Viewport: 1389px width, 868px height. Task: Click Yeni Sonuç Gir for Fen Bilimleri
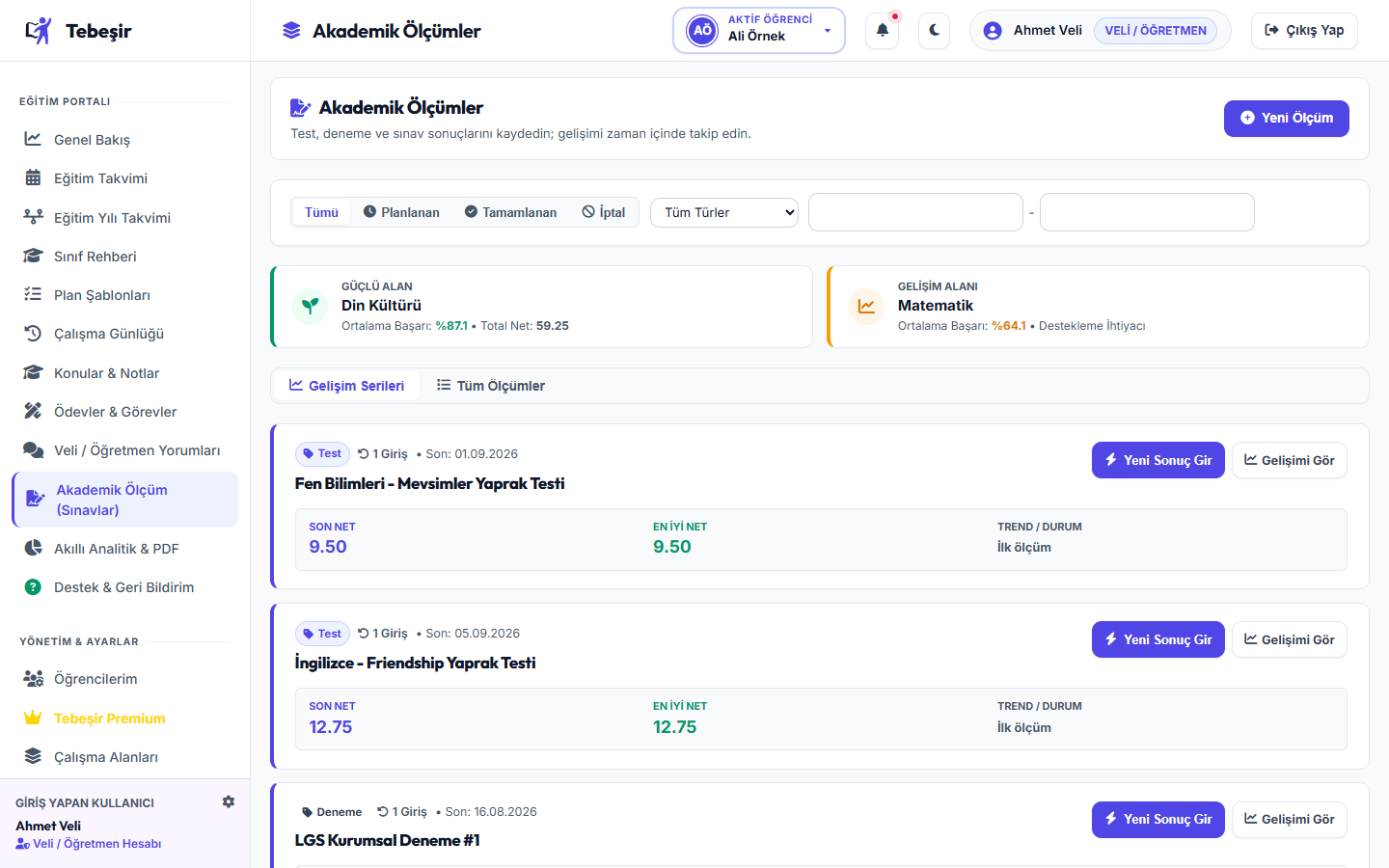[x=1158, y=460]
